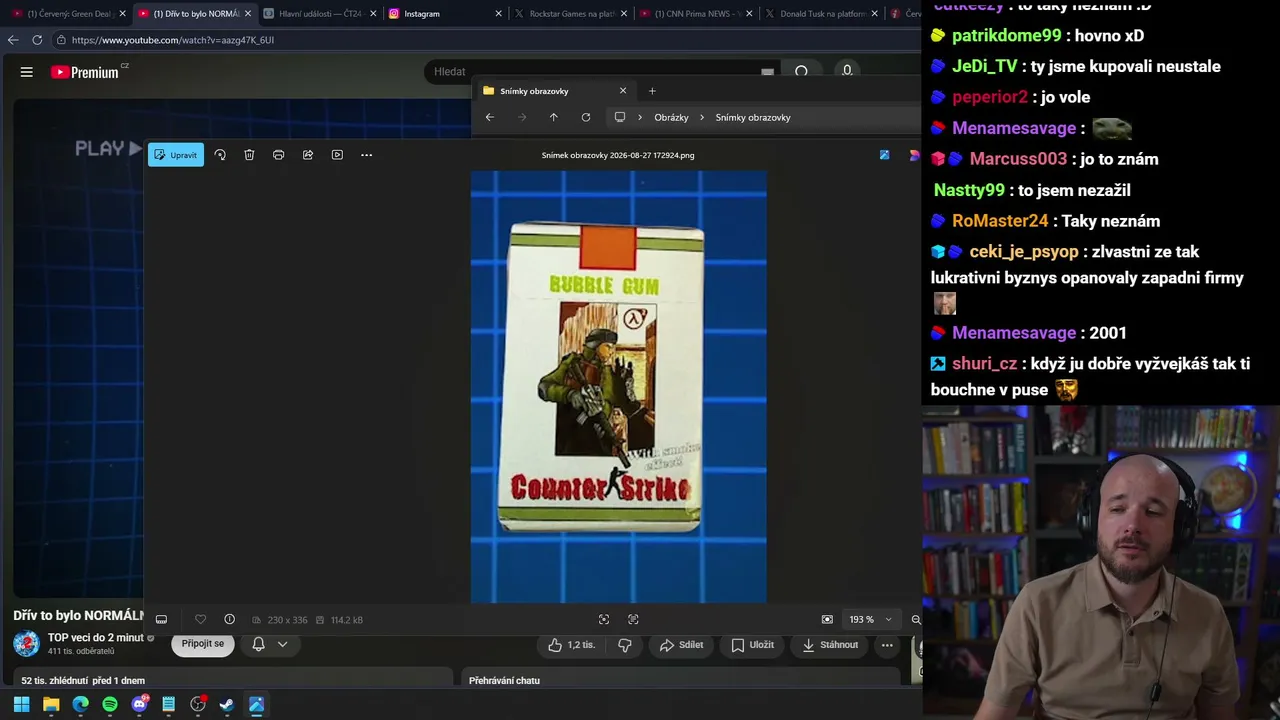Screen dimensions: 1280x720
Task: Show image info in Photos viewer
Action: [x=229, y=620]
